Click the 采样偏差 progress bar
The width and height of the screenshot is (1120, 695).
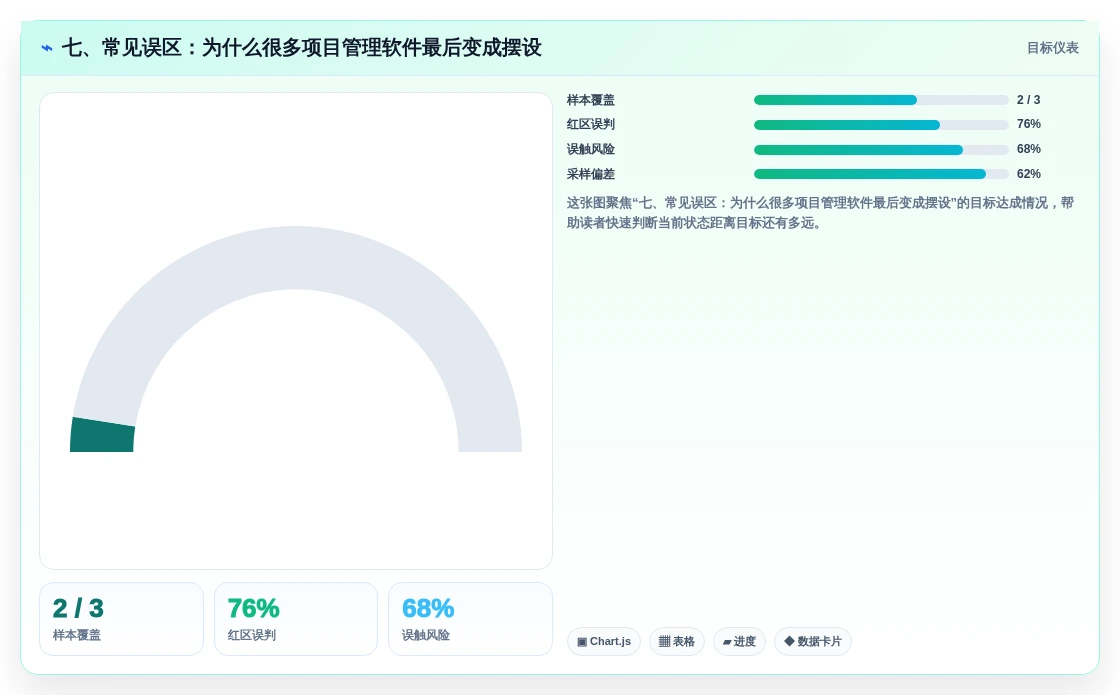click(881, 174)
